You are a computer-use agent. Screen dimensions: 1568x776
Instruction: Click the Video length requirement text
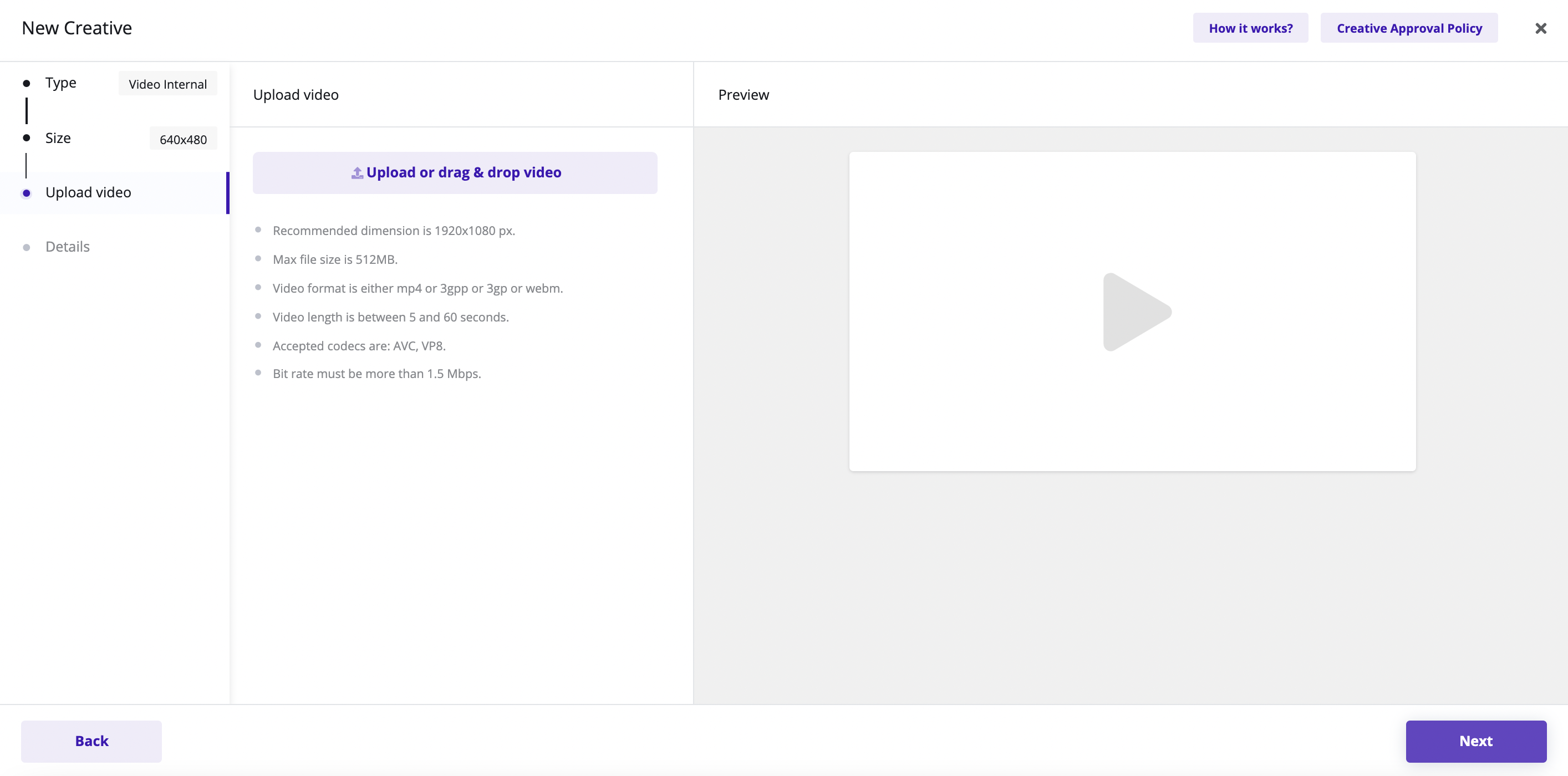click(x=390, y=317)
